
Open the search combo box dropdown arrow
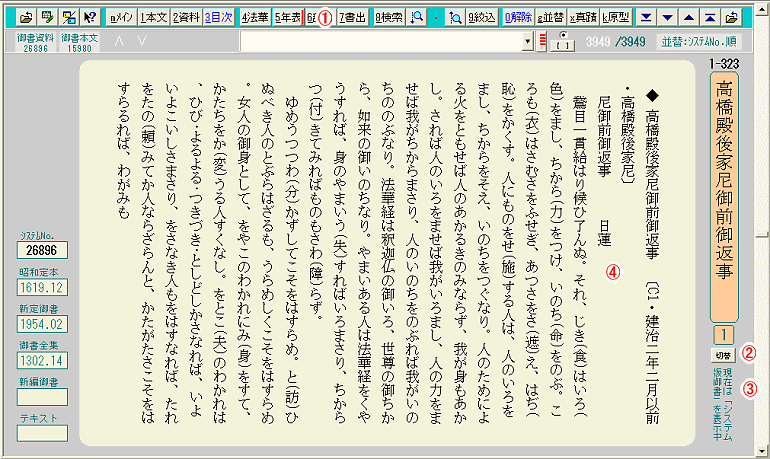528,42
